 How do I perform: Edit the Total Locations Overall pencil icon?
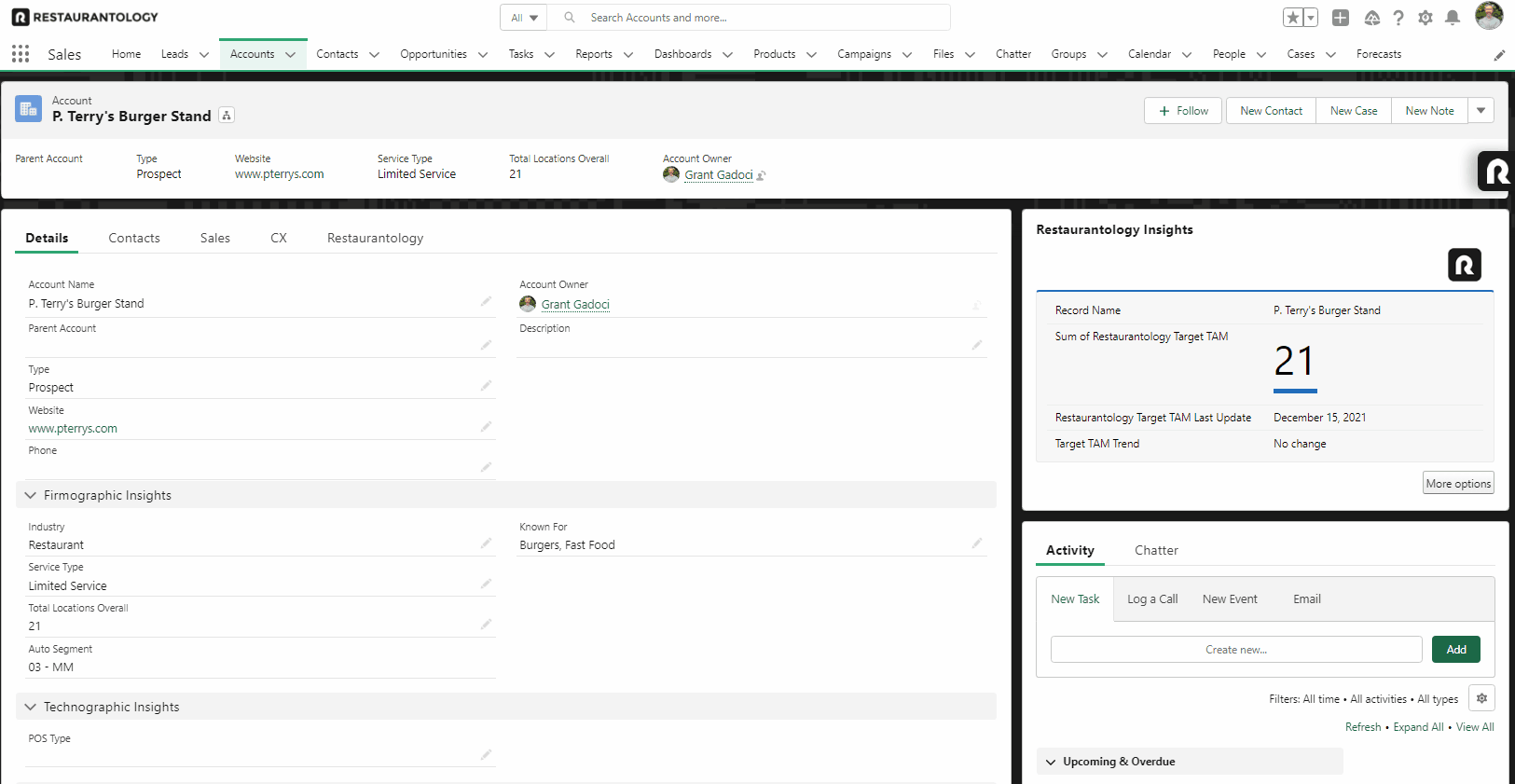point(486,624)
